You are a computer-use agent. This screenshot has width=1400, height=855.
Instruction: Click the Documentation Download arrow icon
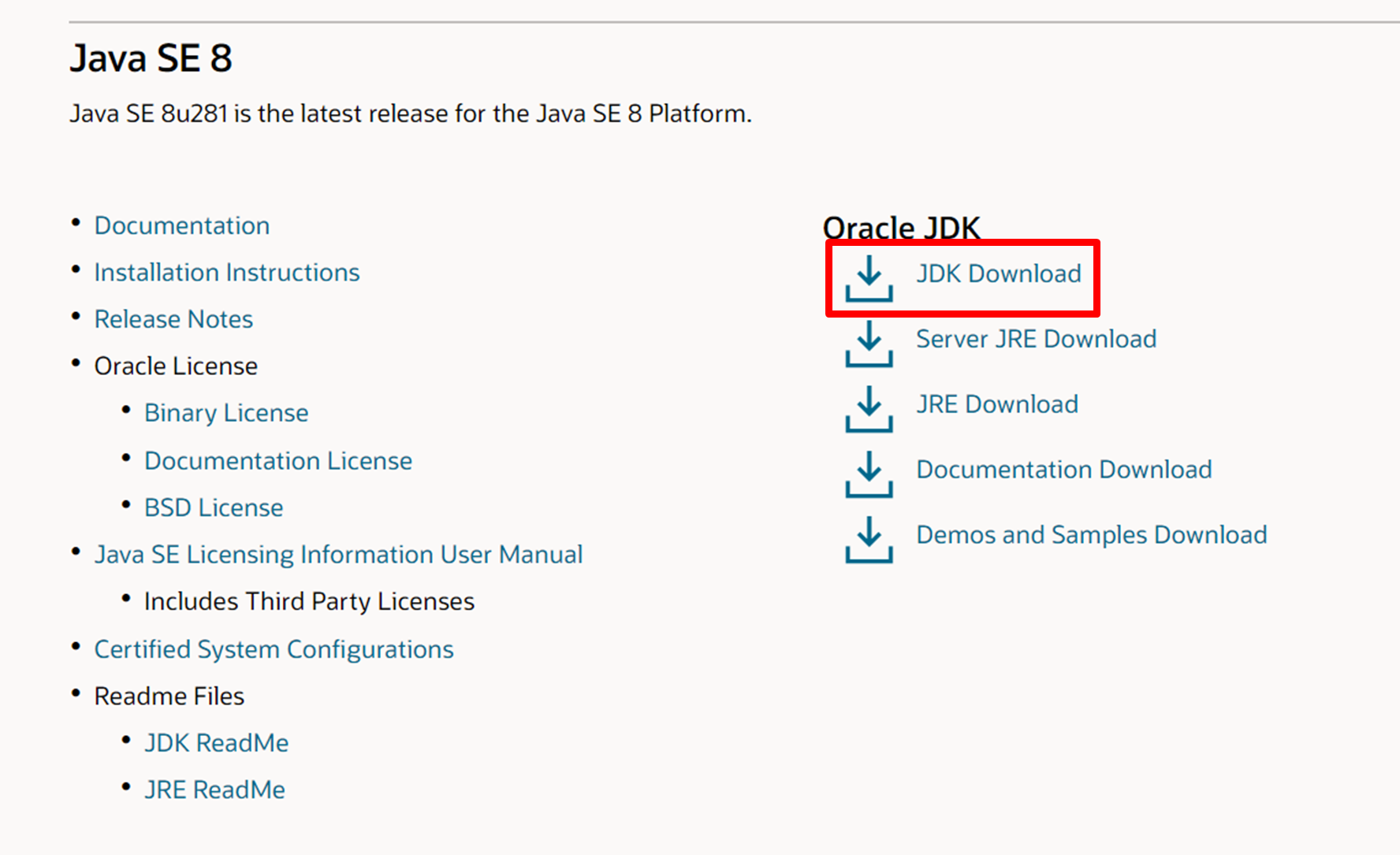[869, 475]
